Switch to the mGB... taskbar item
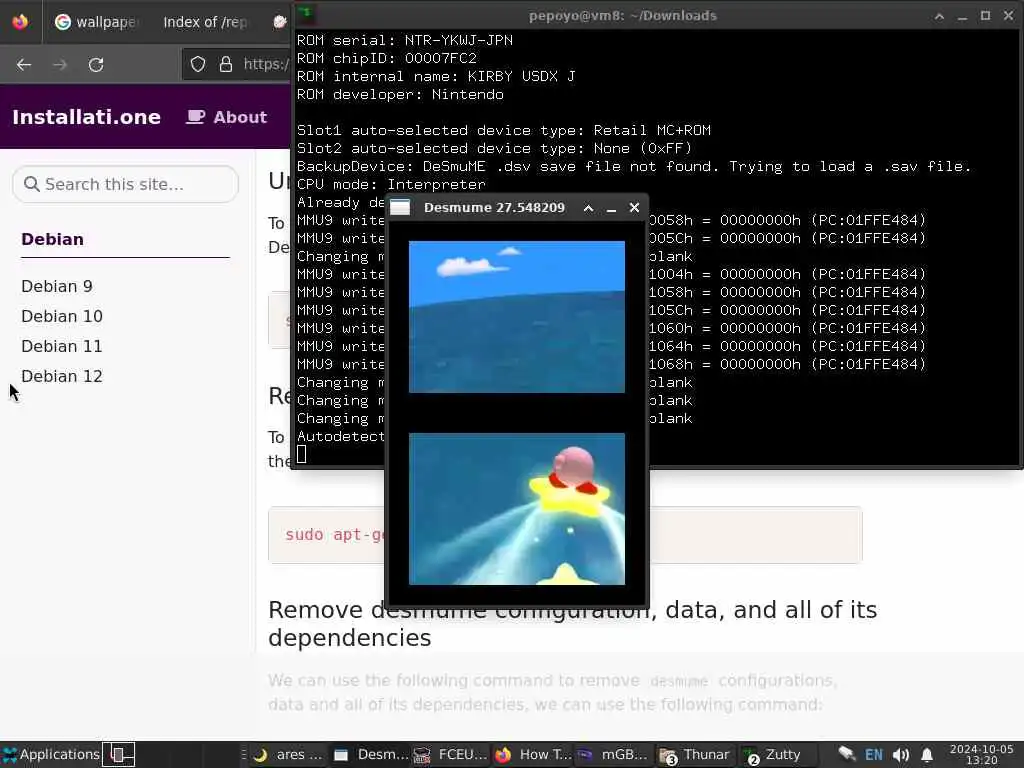Image resolution: width=1024 pixels, height=768 pixels. 614,755
